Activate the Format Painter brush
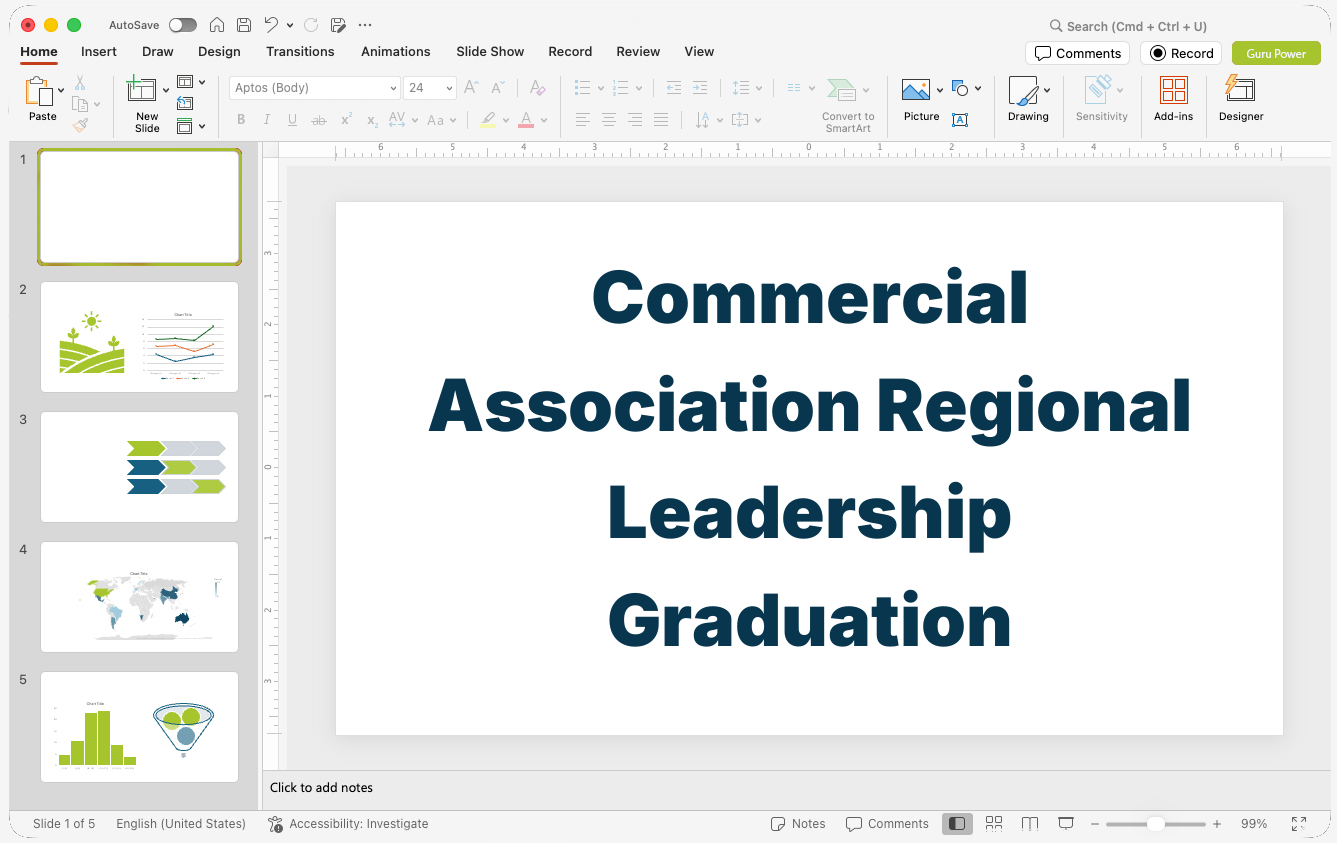The width and height of the screenshot is (1337, 843). [80, 125]
